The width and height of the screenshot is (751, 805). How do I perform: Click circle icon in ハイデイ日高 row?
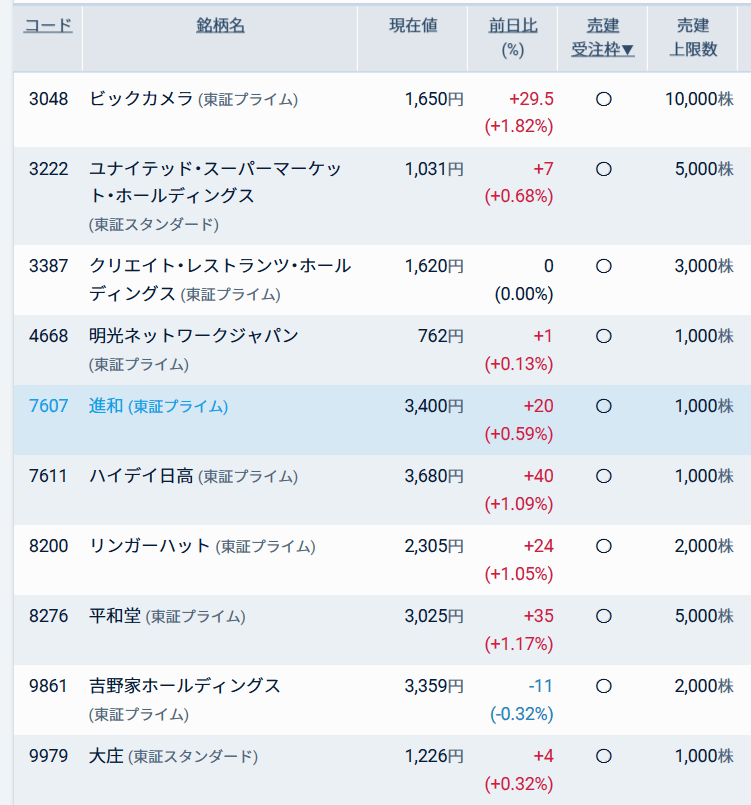[x=604, y=476]
